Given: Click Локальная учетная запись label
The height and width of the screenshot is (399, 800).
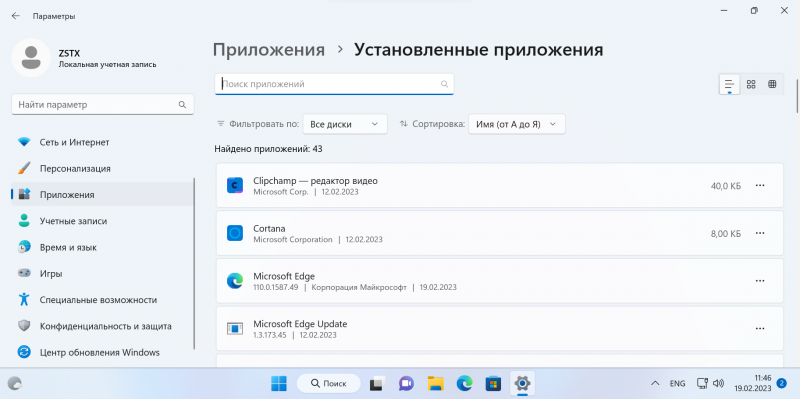Looking at the screenshot, I should pyautogui.click(x=107, y=65).
